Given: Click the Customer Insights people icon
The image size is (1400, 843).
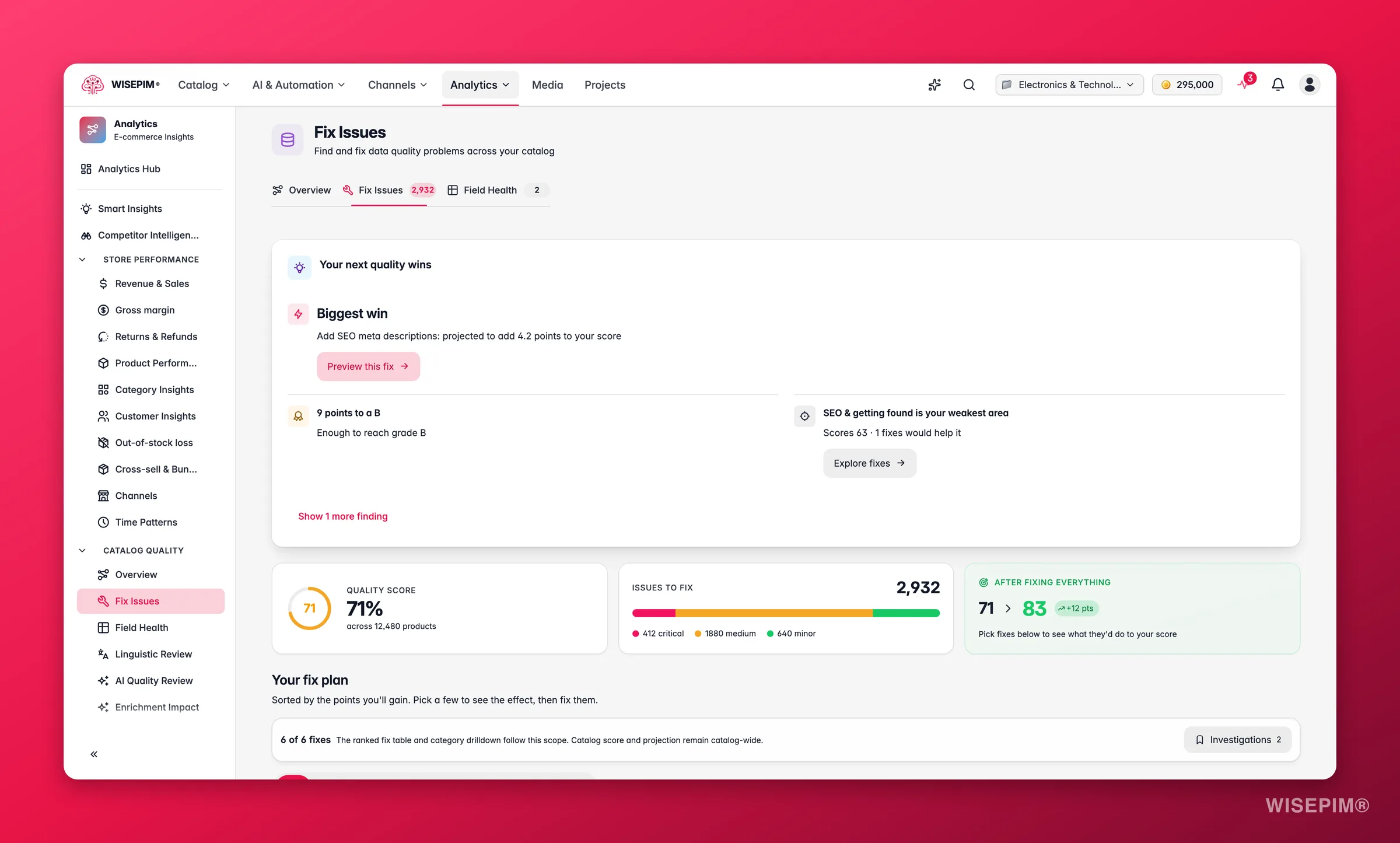Looking at the screenshot, I should tap(103, 416).
